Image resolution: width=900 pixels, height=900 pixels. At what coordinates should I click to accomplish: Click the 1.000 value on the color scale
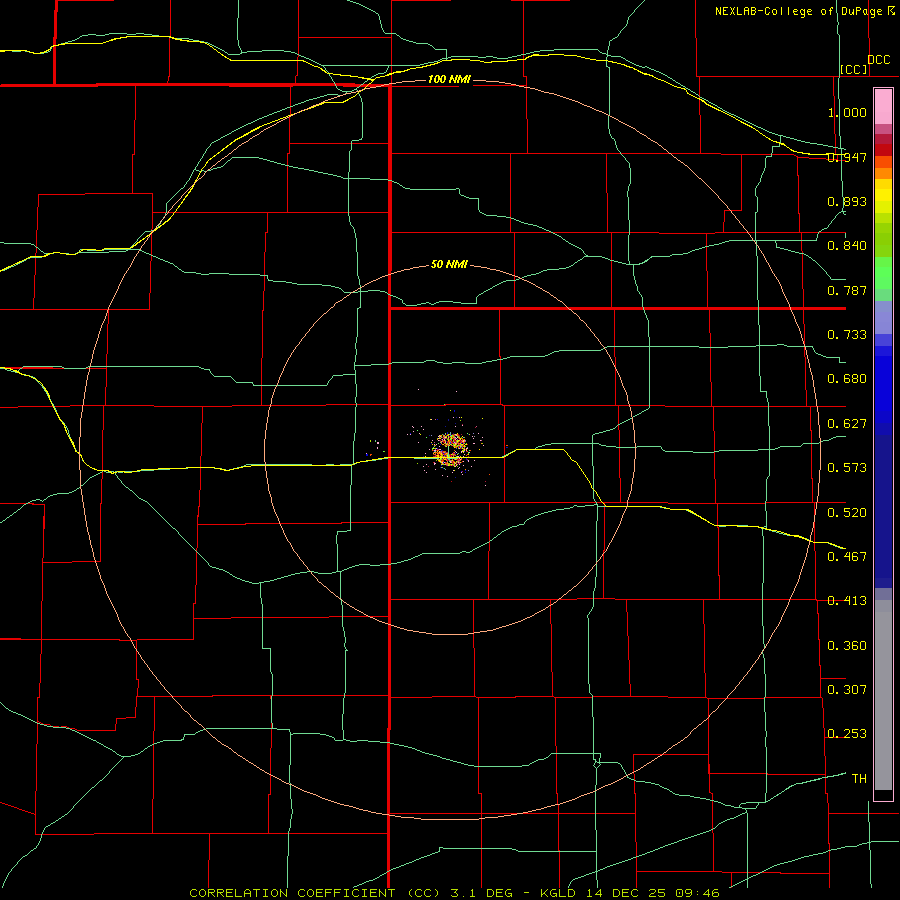847,112
